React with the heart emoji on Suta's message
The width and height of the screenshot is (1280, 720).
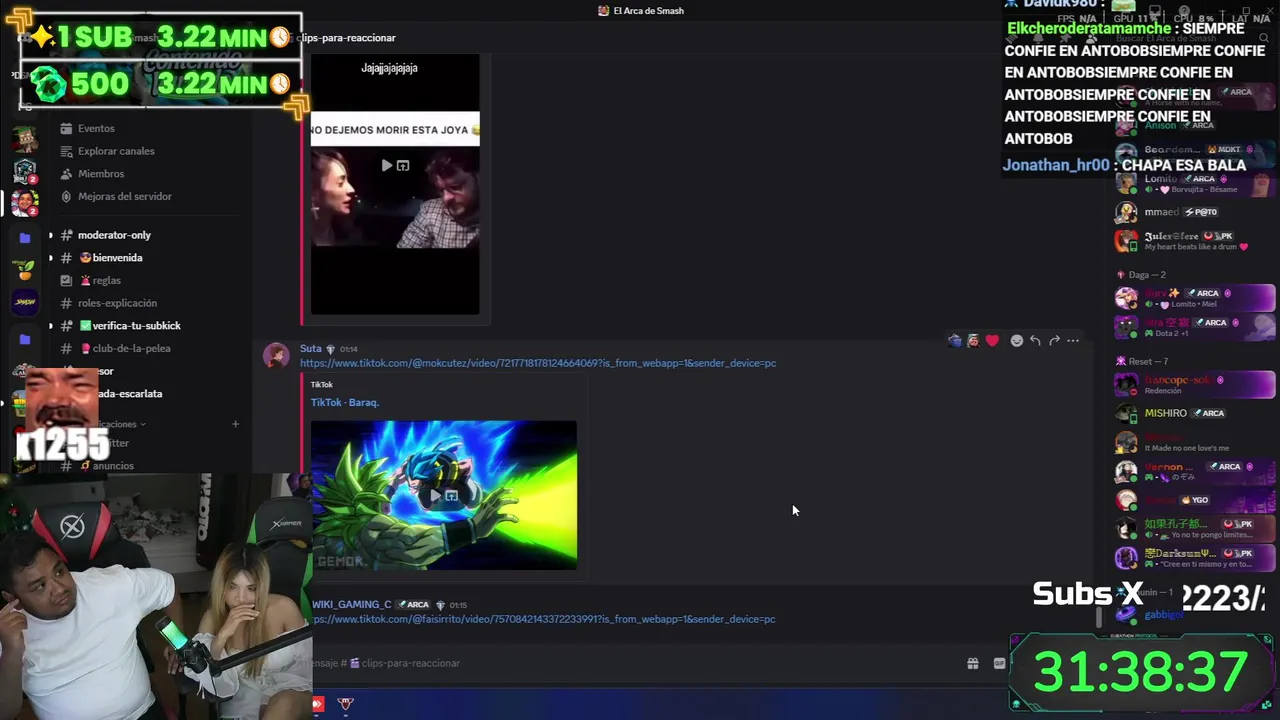coord(992,341)
